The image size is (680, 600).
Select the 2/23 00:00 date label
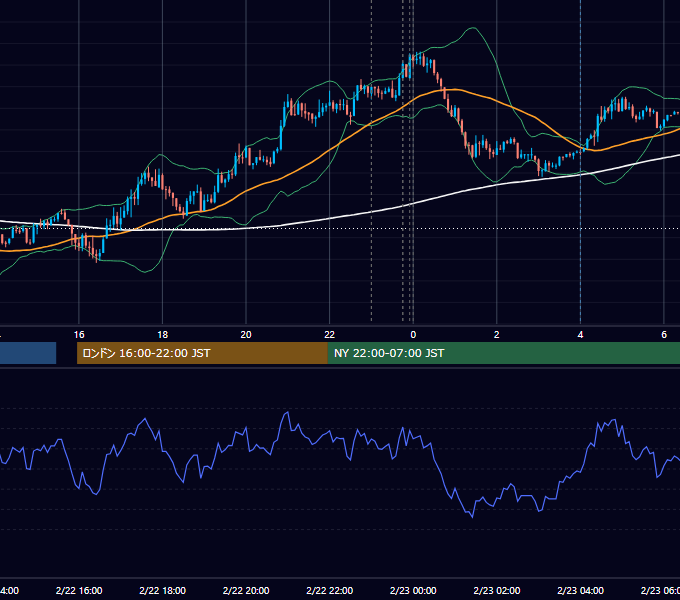(413, 590)
